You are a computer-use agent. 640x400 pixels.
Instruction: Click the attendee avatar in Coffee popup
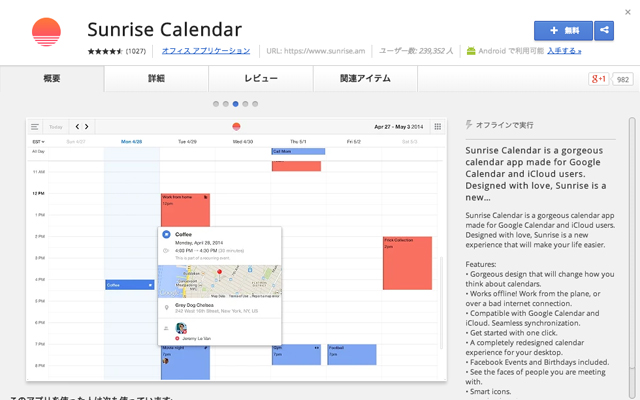pos(181,328)
